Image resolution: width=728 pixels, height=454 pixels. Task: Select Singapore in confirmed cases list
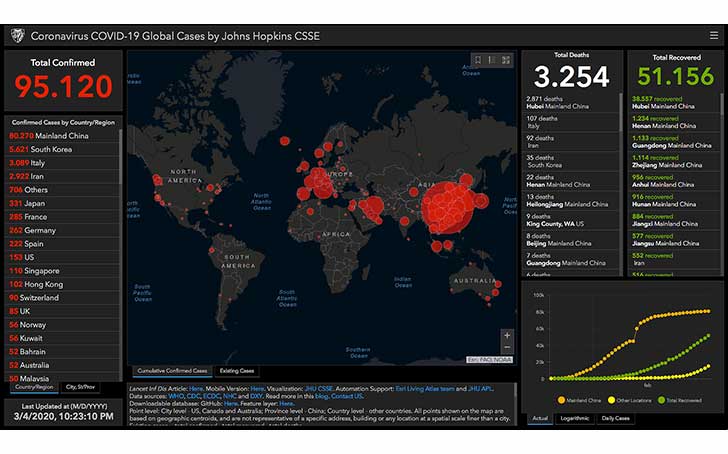[x=63, y=271]
